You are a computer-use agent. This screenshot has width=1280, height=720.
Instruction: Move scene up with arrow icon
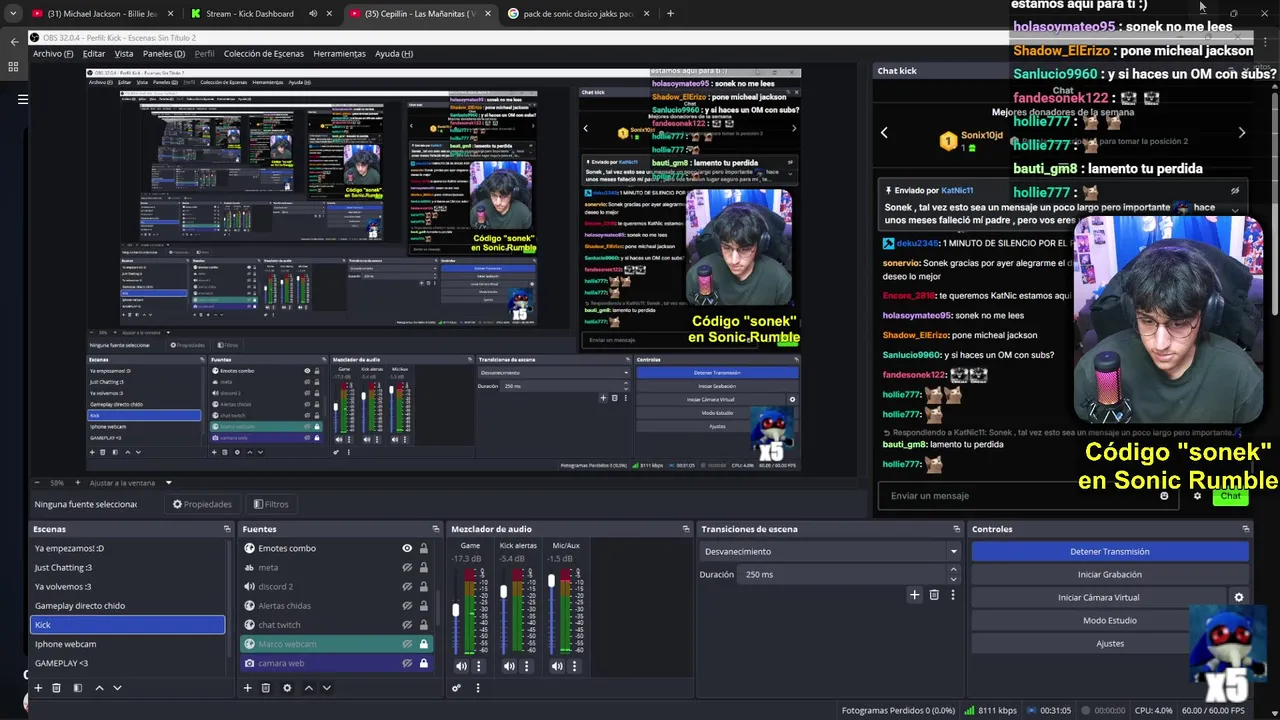coord(99,688)
